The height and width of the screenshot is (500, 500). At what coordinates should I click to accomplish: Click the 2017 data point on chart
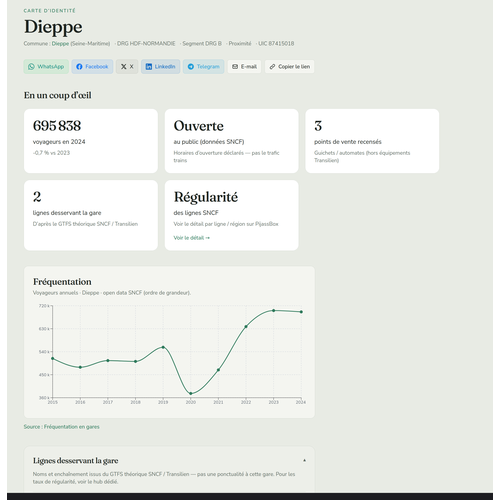click(x=108, y=361)
